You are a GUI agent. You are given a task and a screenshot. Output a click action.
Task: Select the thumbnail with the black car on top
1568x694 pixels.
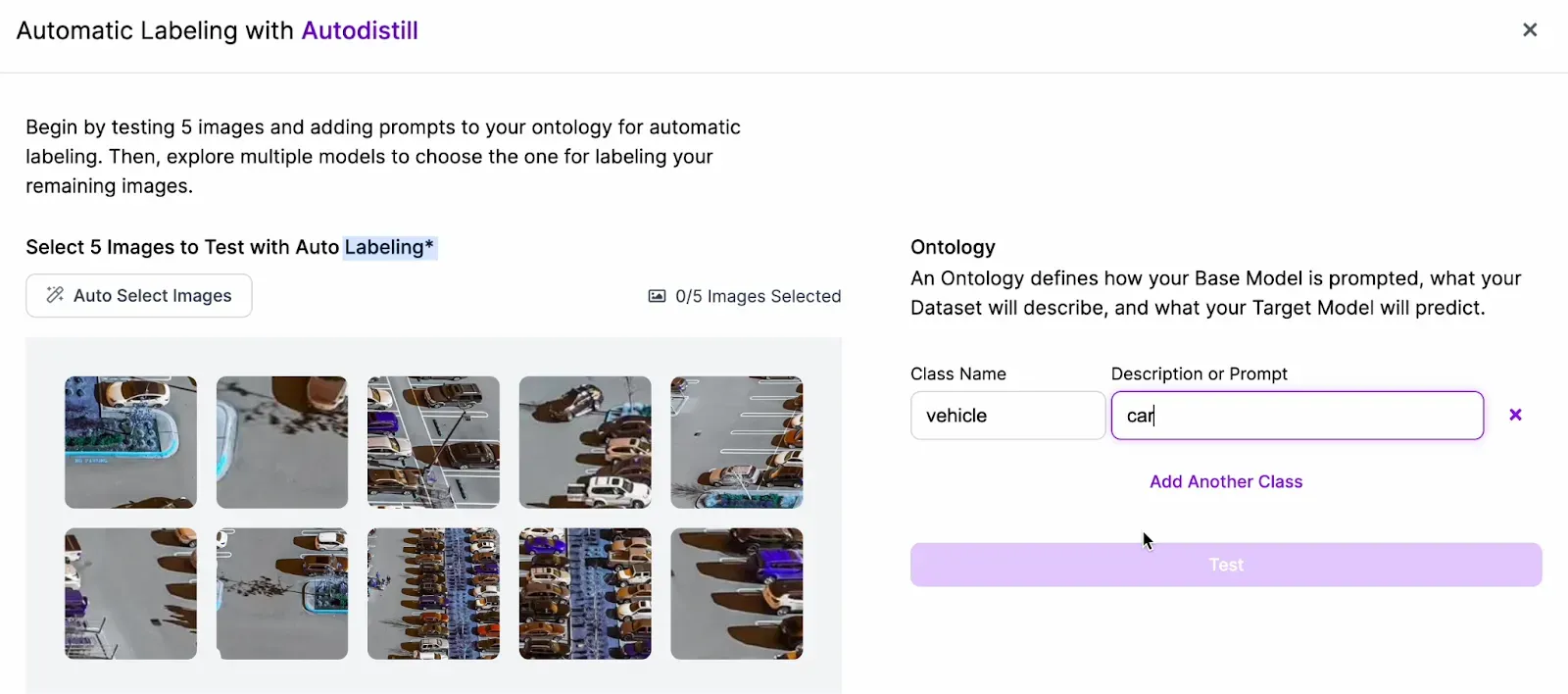585,442
